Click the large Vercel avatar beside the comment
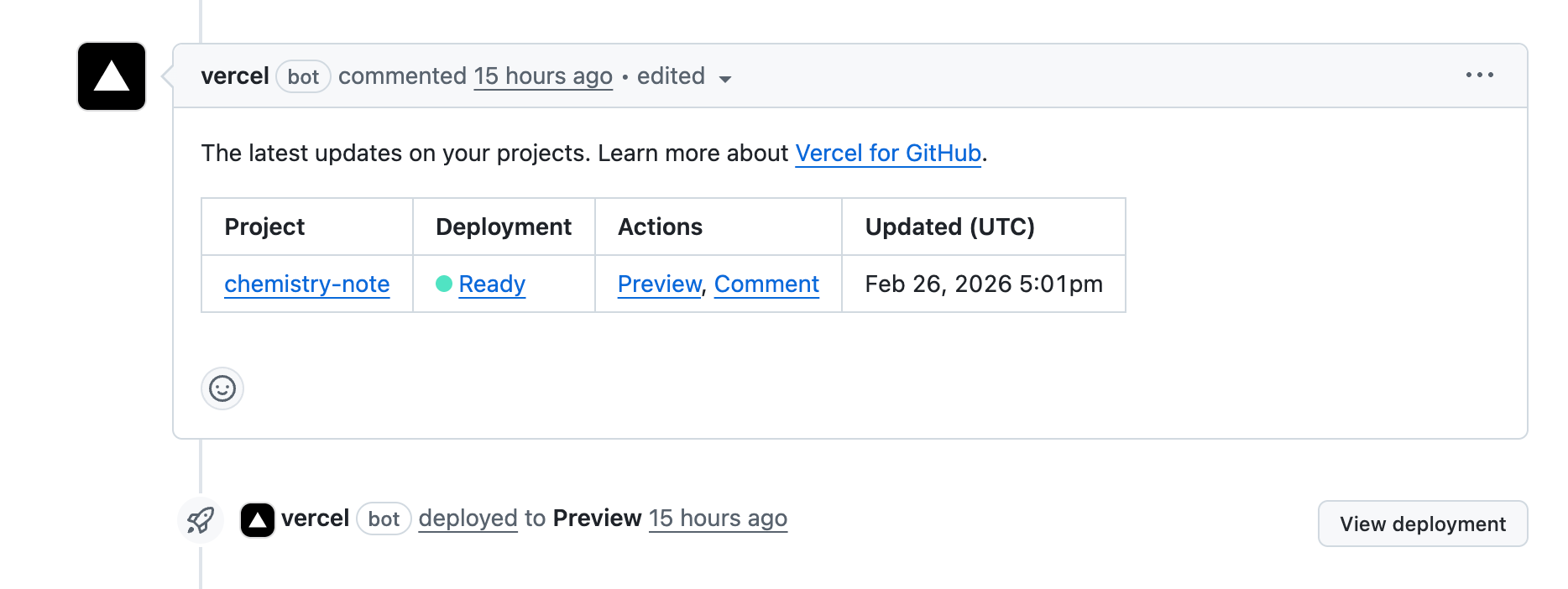This screenshot has height=589, width=1568. point(112,76)
